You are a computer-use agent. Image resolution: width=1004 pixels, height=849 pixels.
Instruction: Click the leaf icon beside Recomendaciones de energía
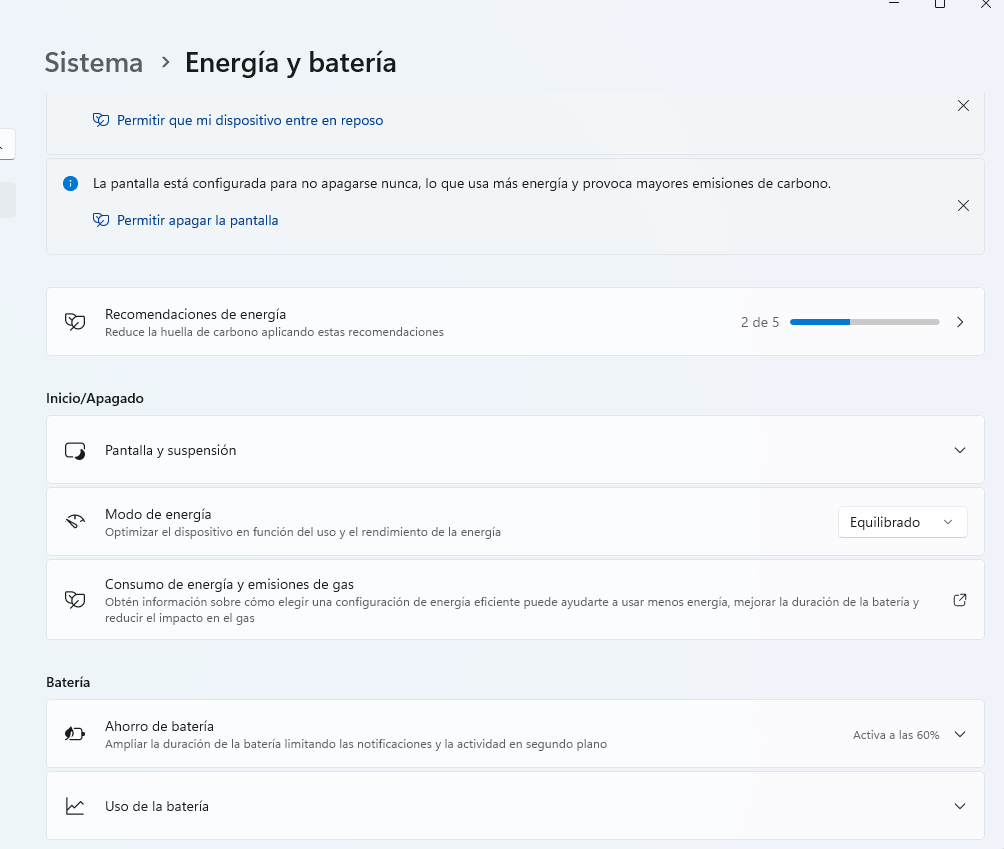click(75, 322)
